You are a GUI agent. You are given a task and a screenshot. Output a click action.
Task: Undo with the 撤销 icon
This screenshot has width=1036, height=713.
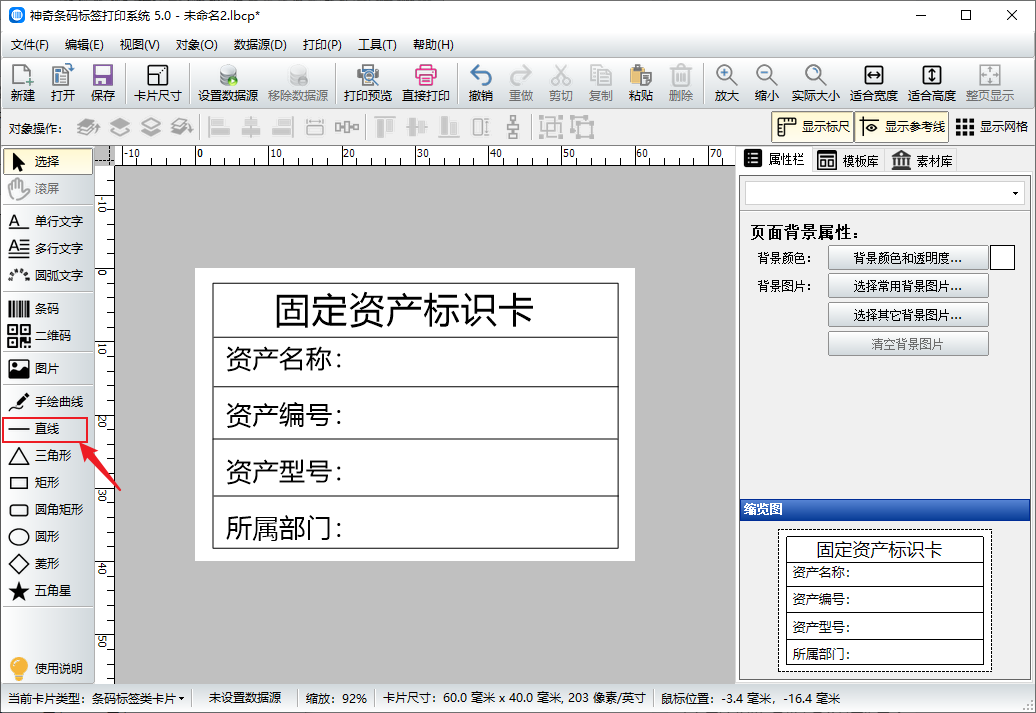(480, 83)
